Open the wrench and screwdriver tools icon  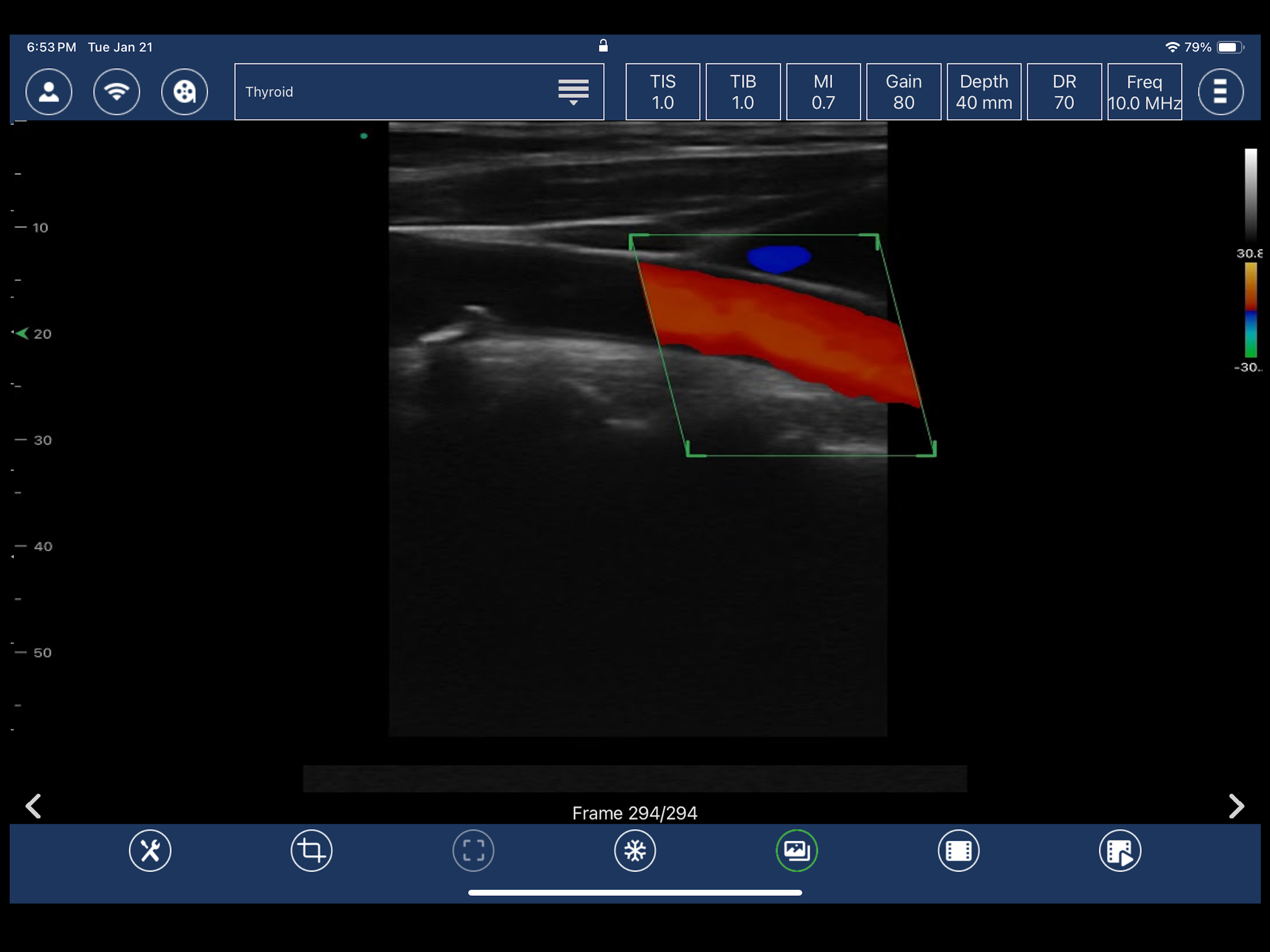[x=150, y=851]
